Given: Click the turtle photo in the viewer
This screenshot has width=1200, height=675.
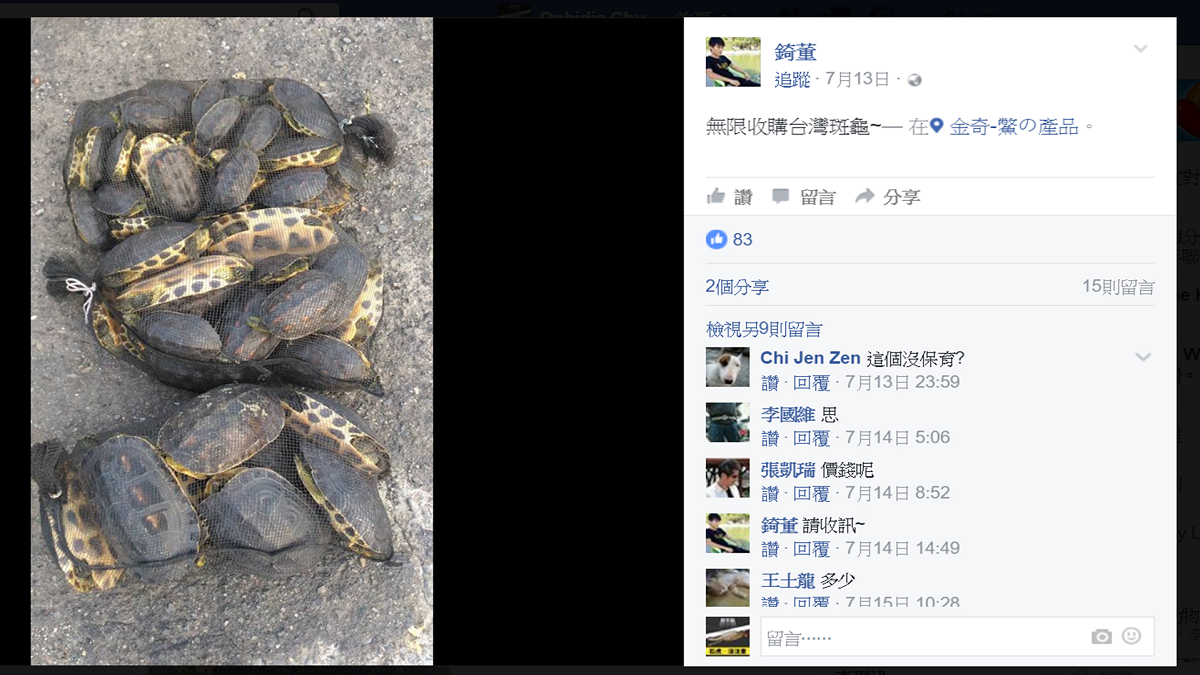Looking at the screenshot, I should (x=232, y=341).
